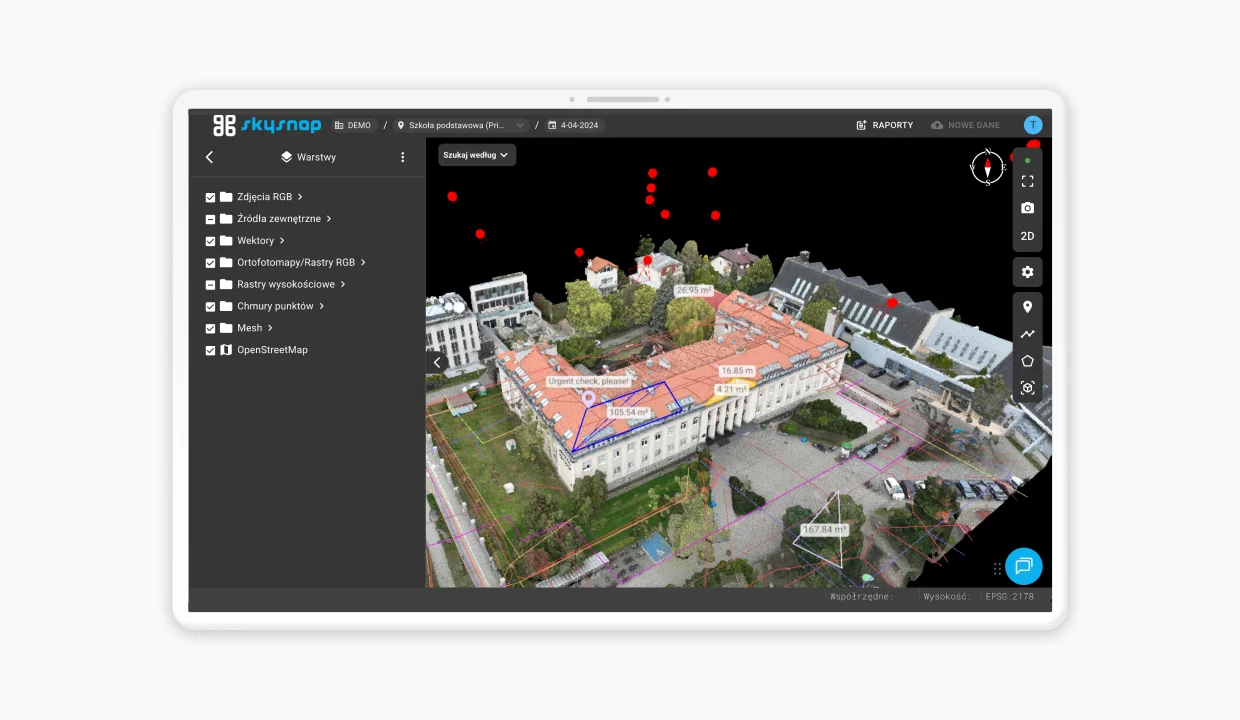1240x720 pixels.
Task: Take a screenshot with the camera tool
Action: point(1027,208)
